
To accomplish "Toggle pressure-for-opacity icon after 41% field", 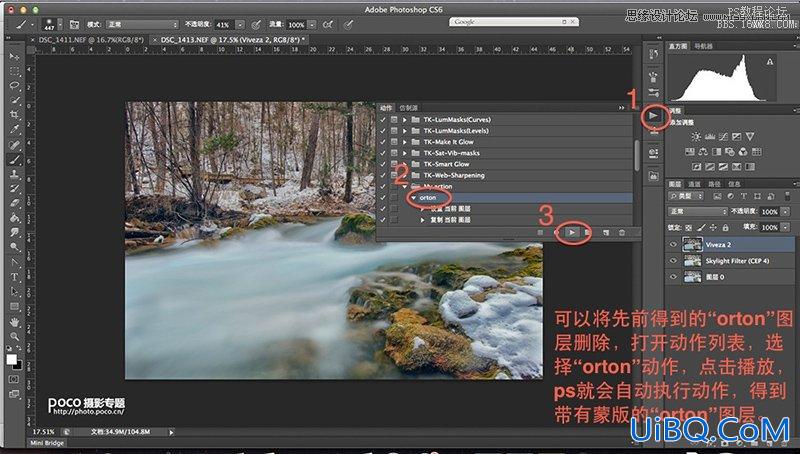I will (x=256, y=24).
